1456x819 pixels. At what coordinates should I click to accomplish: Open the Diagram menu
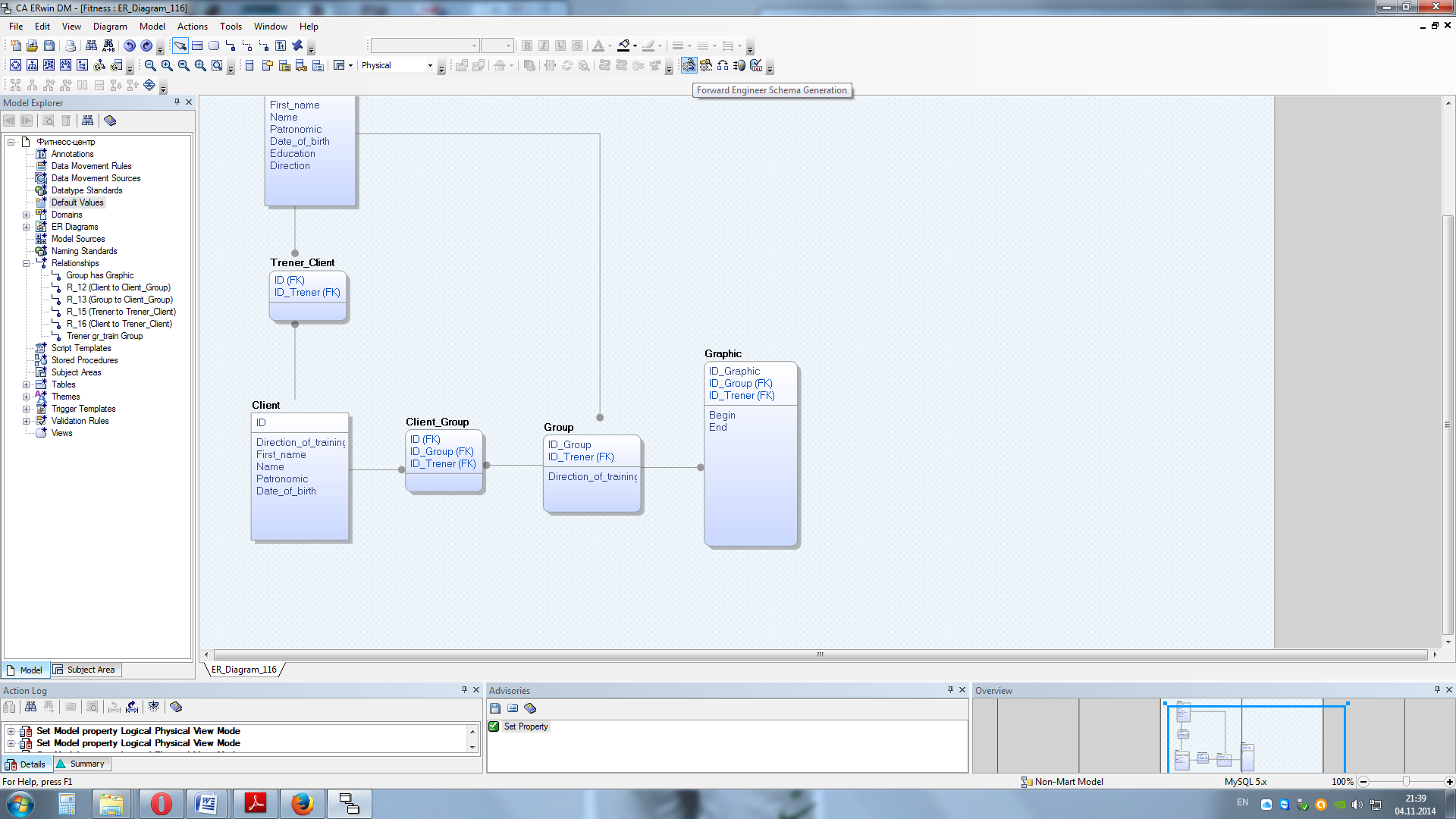(110, 27)
